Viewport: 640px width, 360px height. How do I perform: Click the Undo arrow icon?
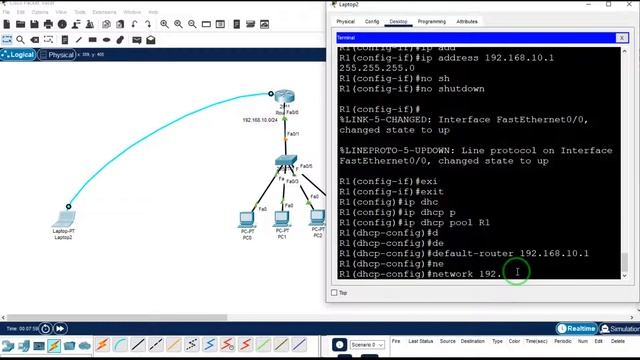coord(134,24)
